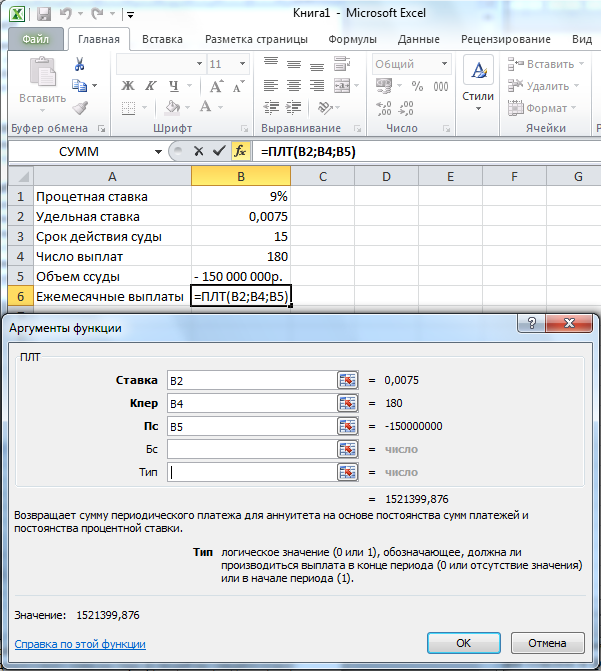Click the Бс argument input field
This screenshot has width=601, height=671.
[x=252, y=449]
